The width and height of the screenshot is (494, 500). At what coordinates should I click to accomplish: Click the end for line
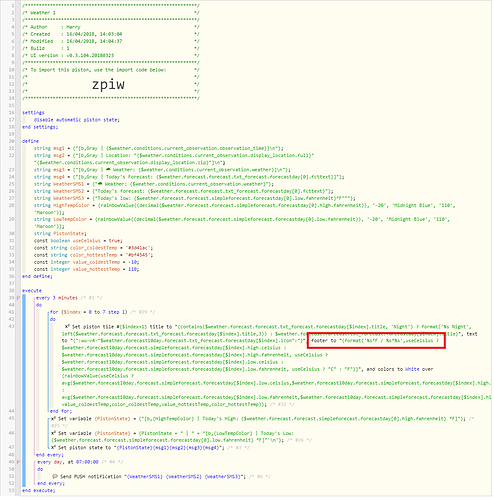pos(61,412)
